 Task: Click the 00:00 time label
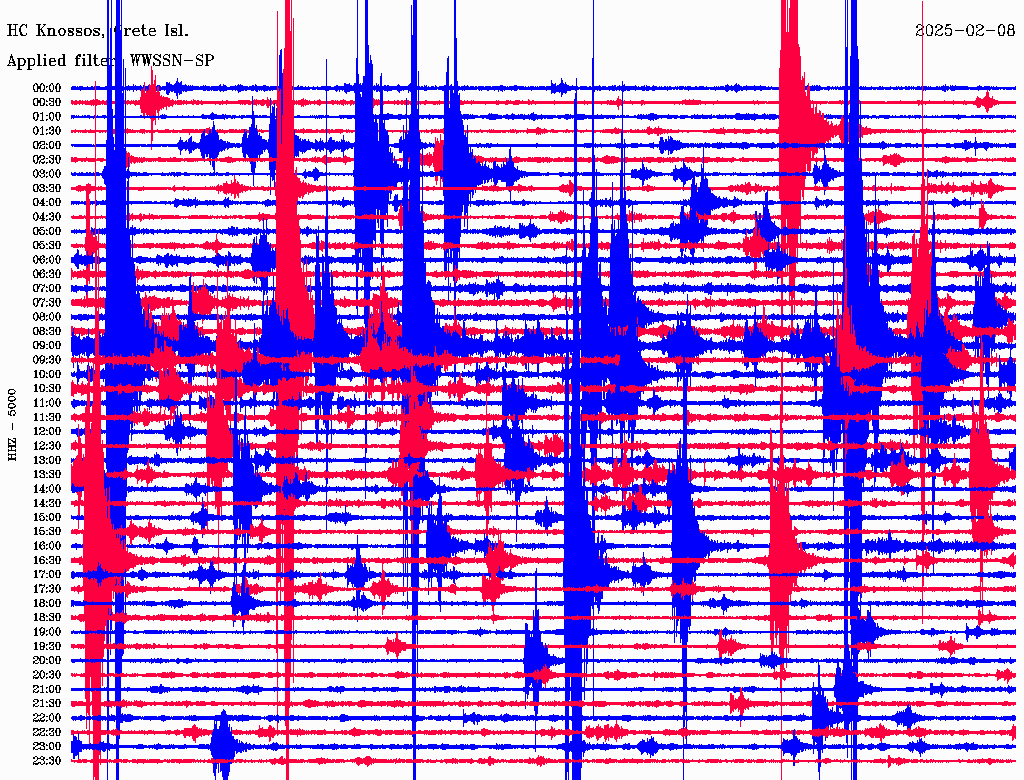(47, 88)
